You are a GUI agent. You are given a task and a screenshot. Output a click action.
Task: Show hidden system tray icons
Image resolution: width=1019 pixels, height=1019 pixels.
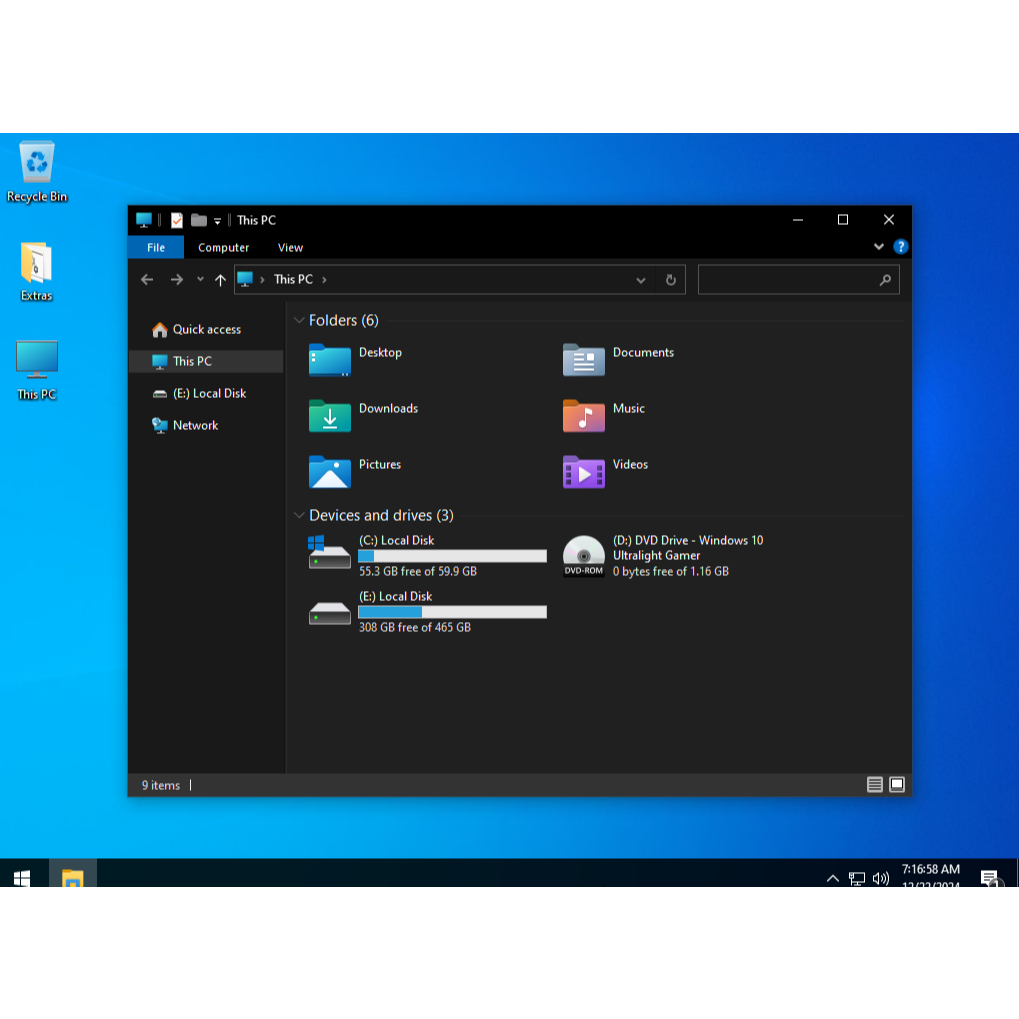coord(832,879)
